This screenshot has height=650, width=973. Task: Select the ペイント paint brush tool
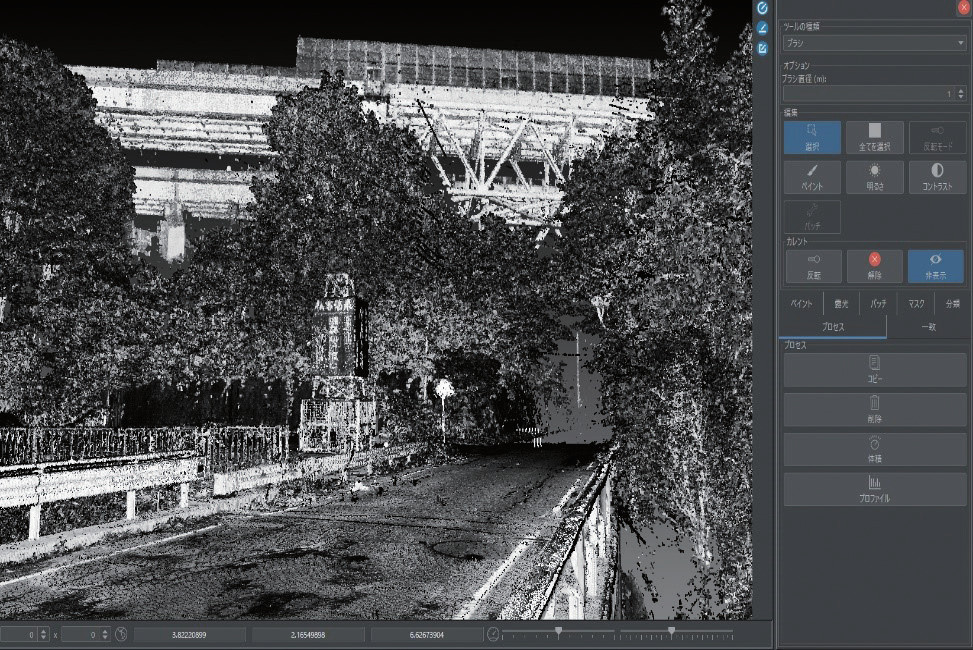click(812, 178)
